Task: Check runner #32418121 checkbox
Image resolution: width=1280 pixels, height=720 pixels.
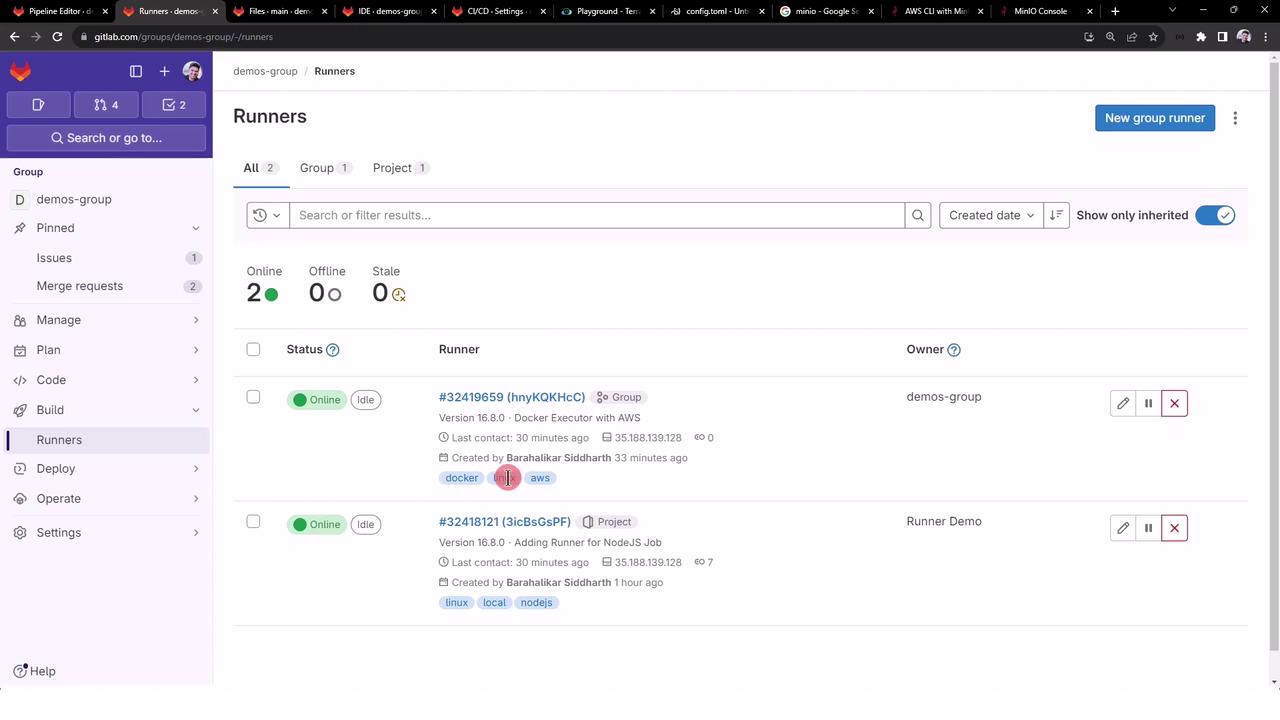Action: (253, 522)
